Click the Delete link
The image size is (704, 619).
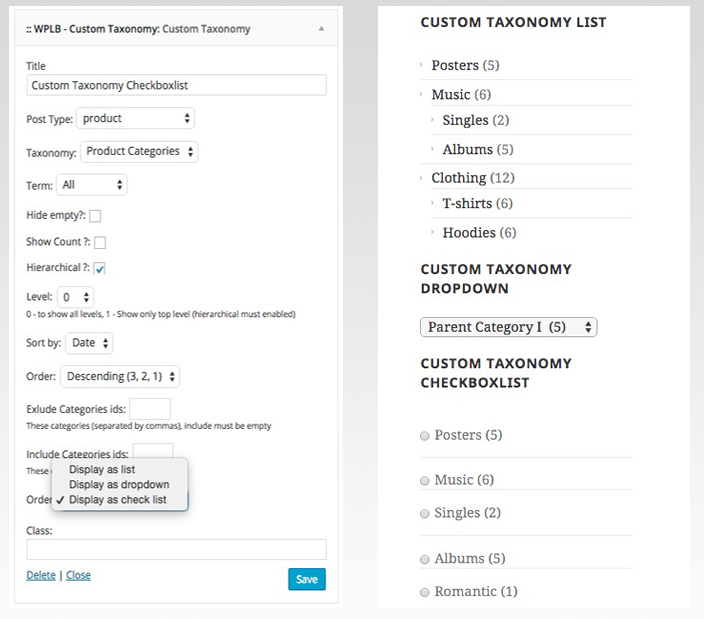(x=41, y=575)
